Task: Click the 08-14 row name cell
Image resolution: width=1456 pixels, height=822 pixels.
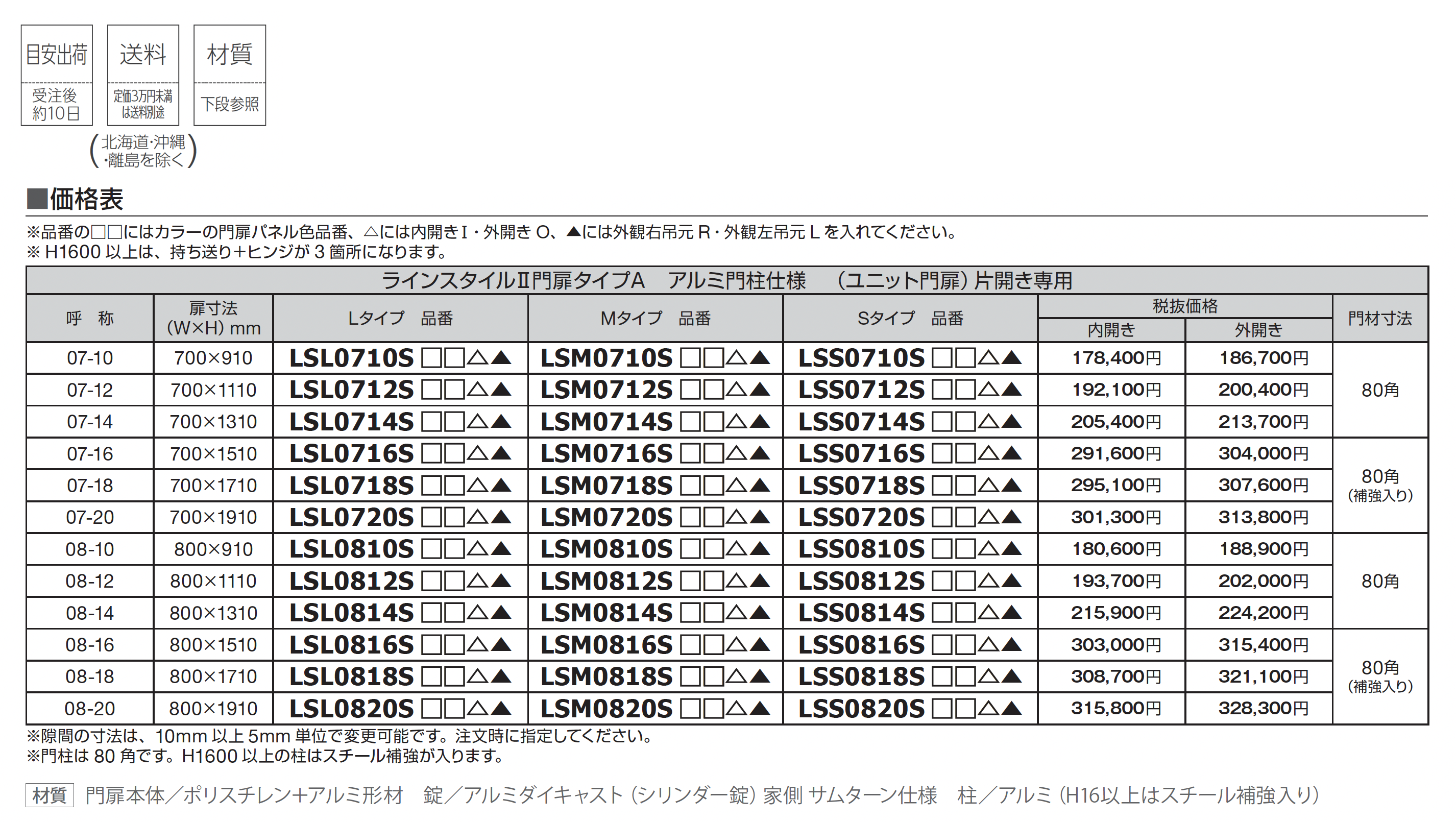Action: tap(89, 613)
